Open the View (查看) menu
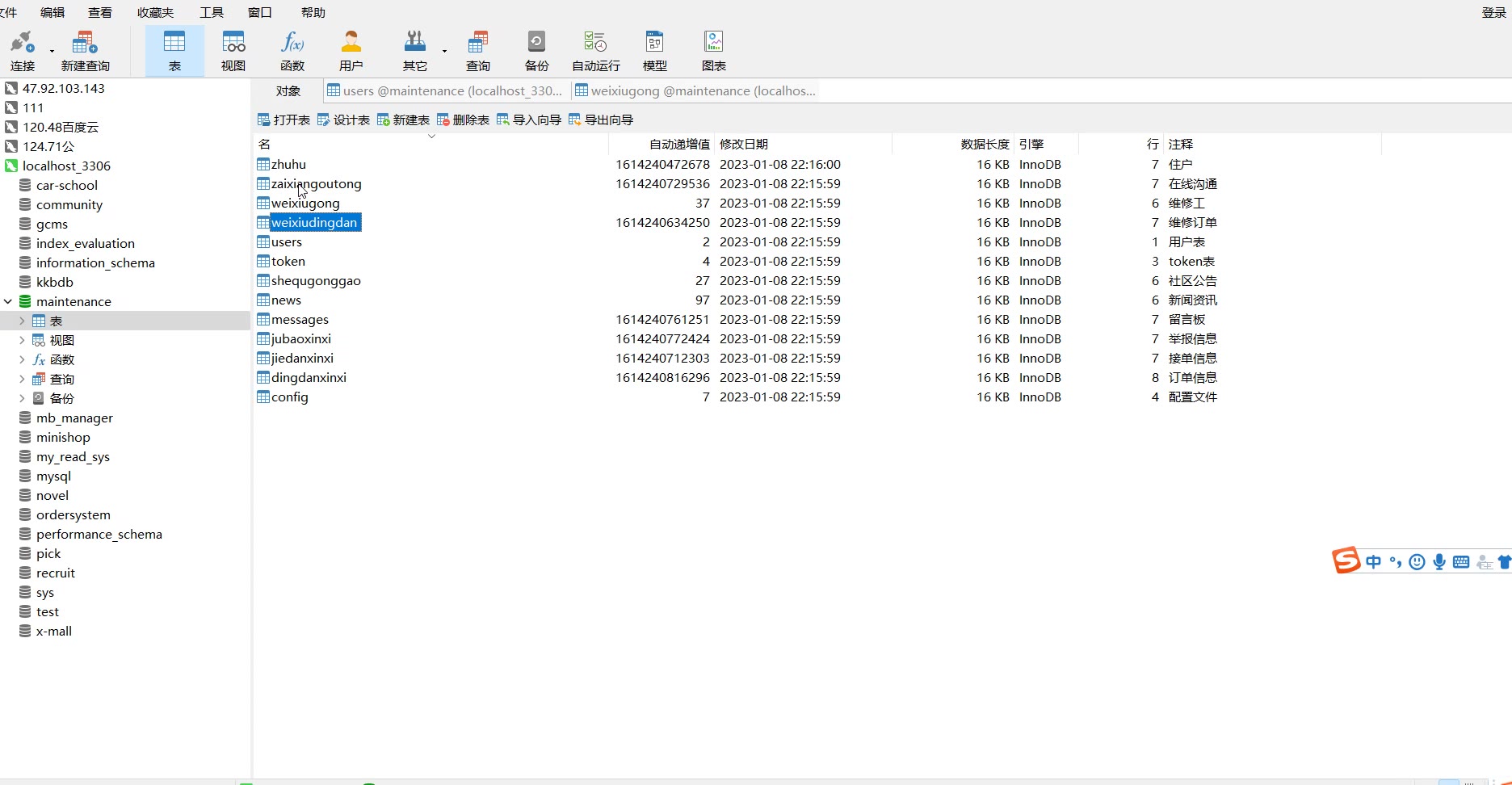1512x785 pixels. [x=100, y=12]
